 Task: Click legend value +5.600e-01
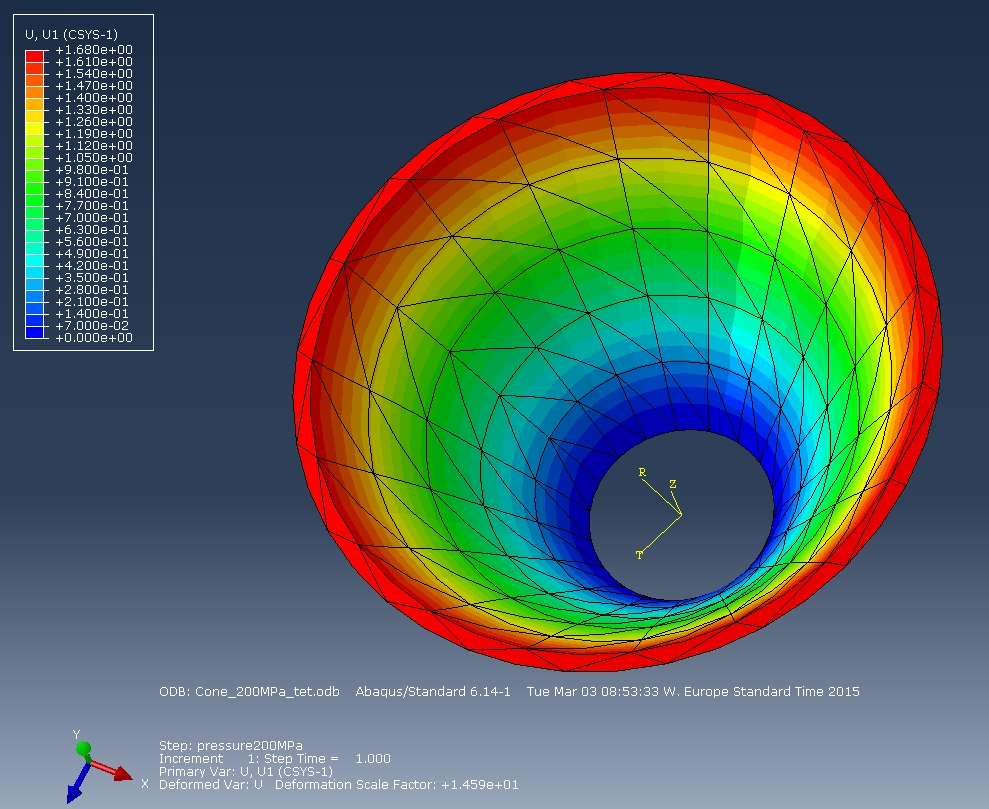click(x=92, y=242)
